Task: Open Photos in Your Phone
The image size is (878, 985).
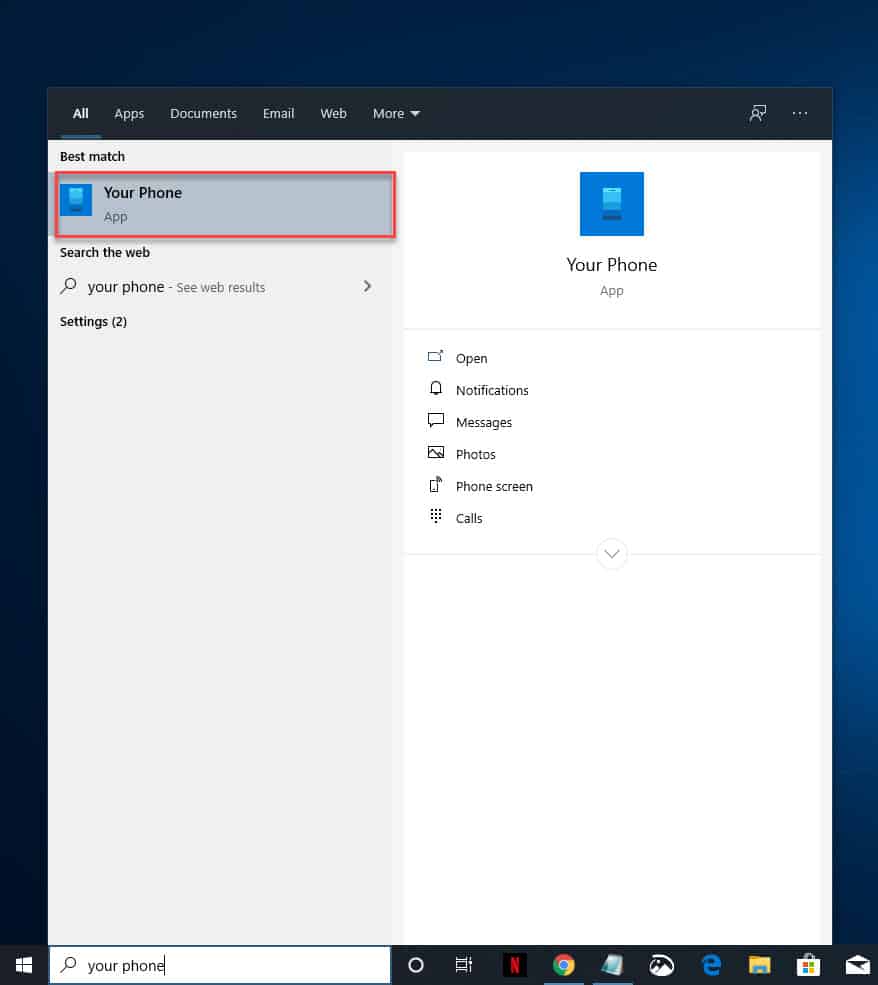Action: (475, 454)
